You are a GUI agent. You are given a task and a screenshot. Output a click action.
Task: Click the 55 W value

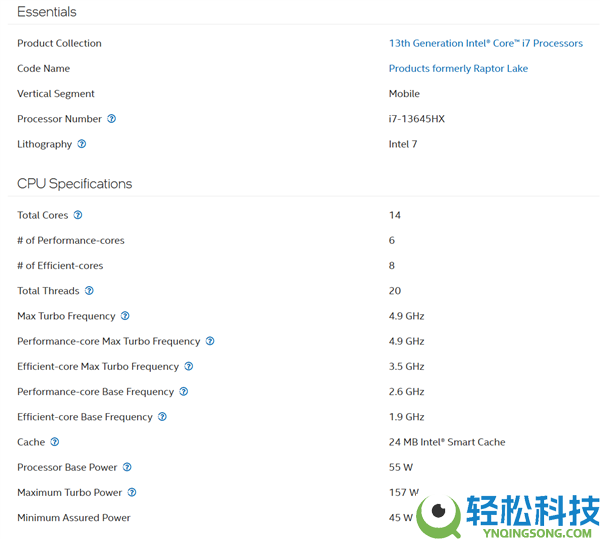[x=401, y=467]
